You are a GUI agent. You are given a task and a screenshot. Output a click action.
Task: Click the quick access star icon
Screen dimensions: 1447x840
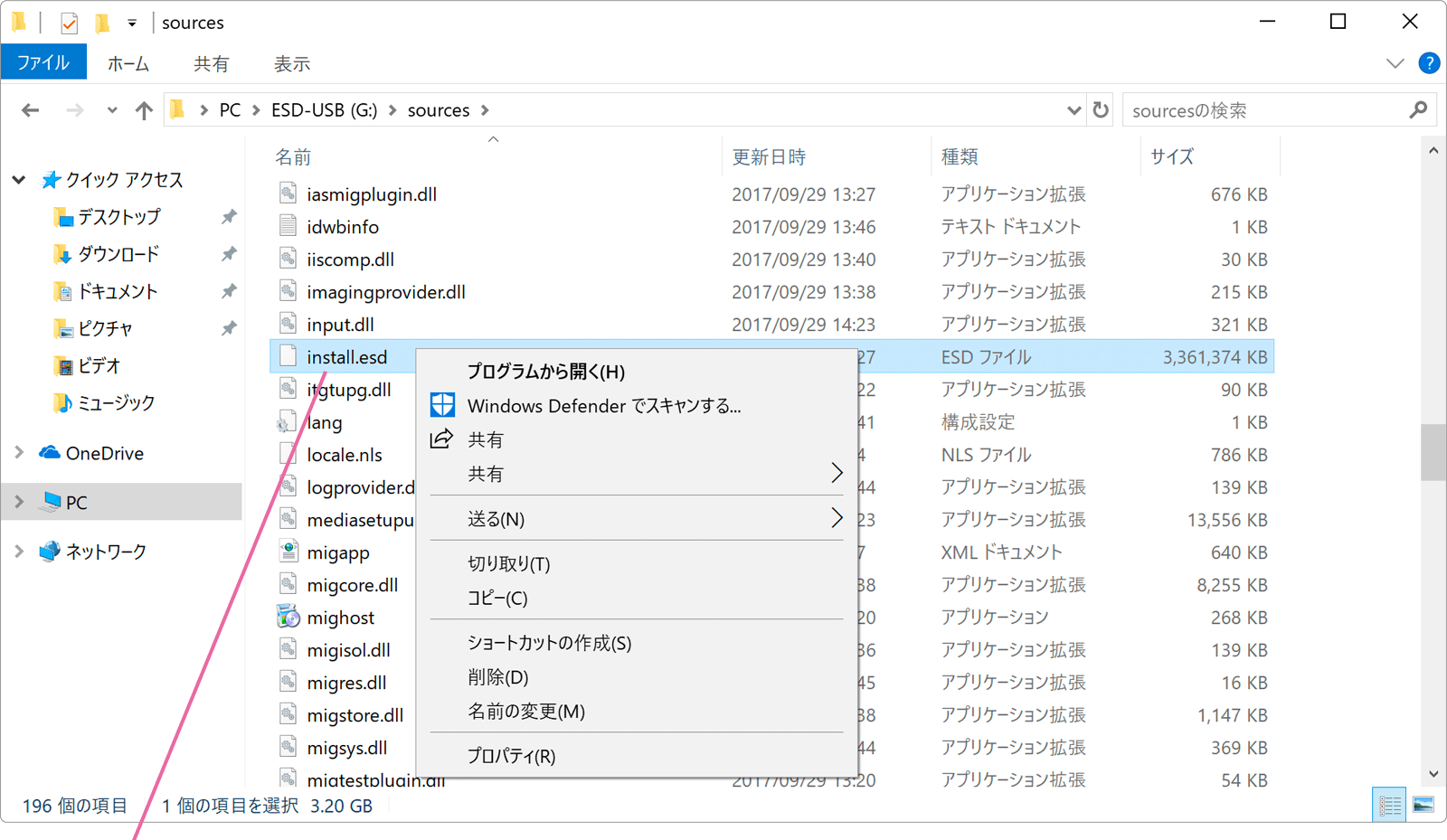[x=51, y=179]
